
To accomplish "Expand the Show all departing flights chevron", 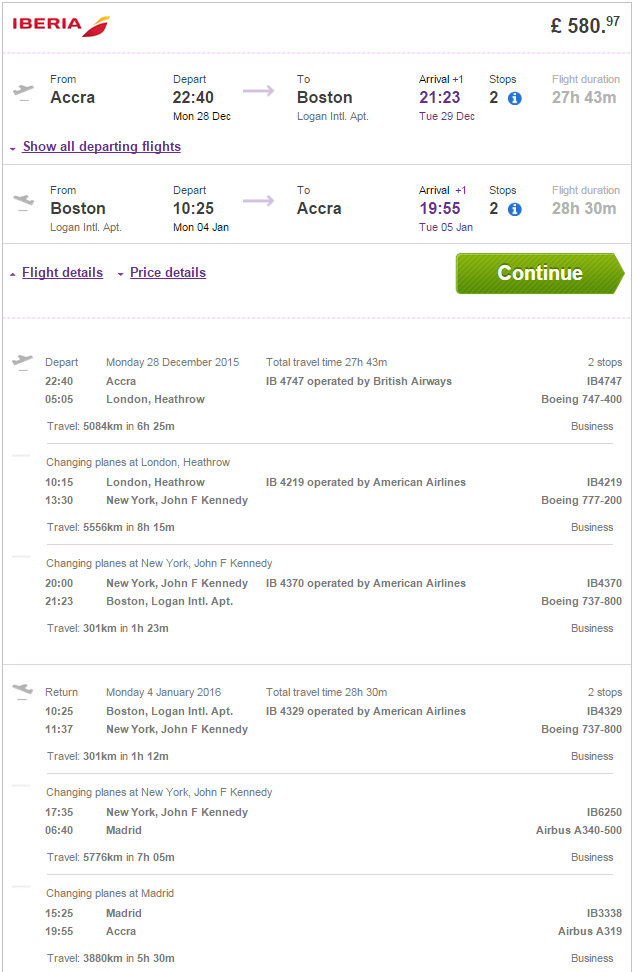I will pyautogui.click(x=12, y=146).
